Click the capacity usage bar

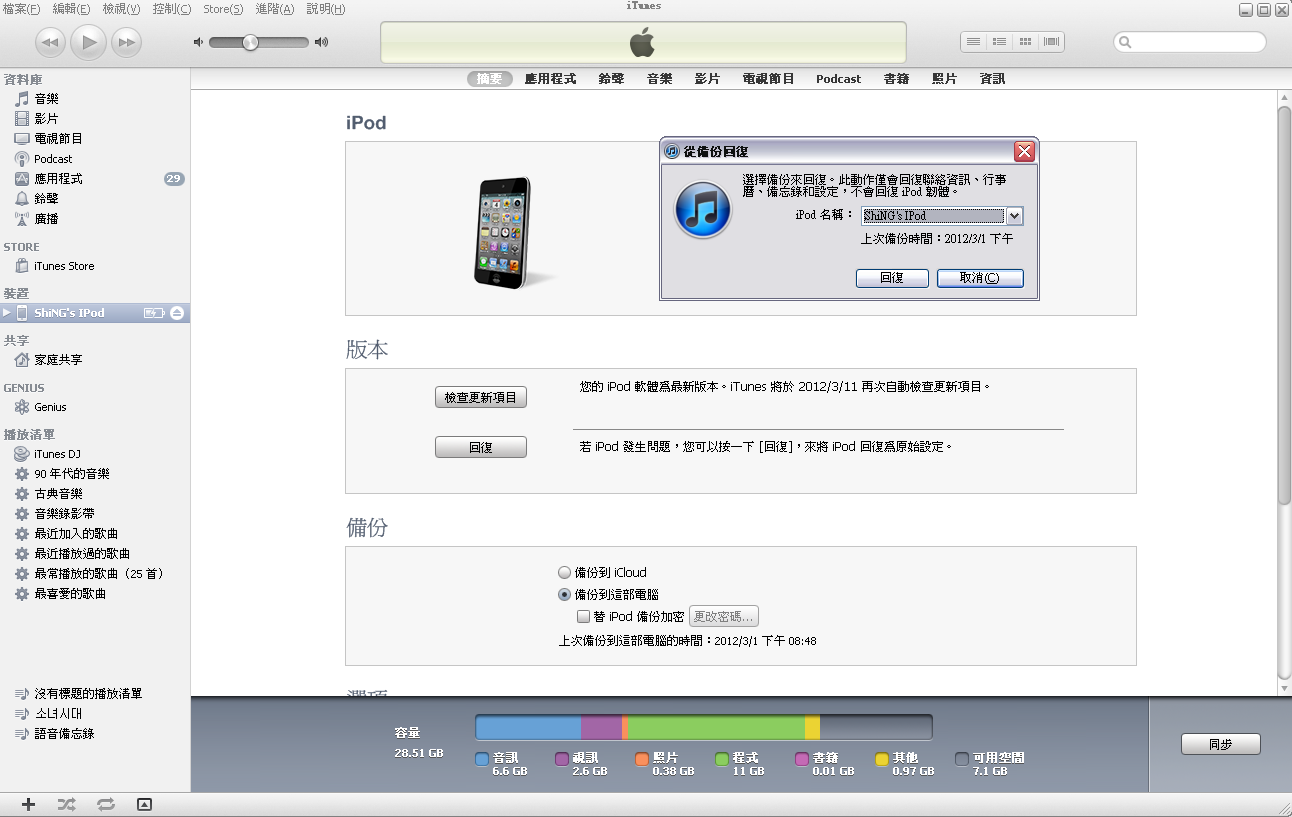704,727
